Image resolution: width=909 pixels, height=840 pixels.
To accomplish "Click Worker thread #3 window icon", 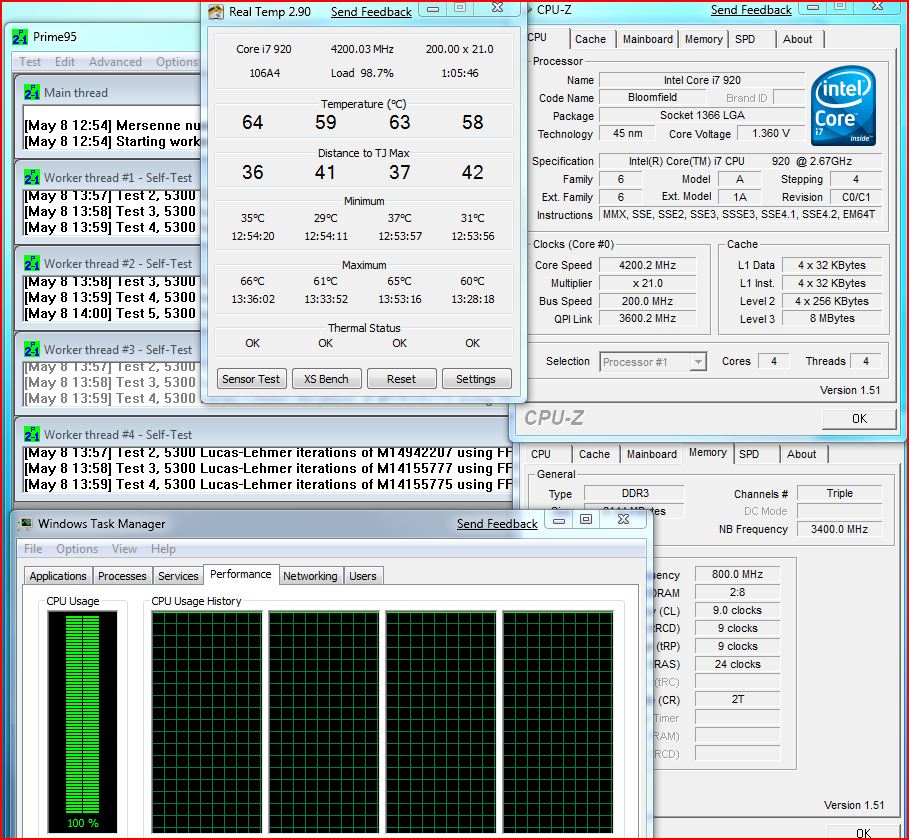I will tap(31, 349).
